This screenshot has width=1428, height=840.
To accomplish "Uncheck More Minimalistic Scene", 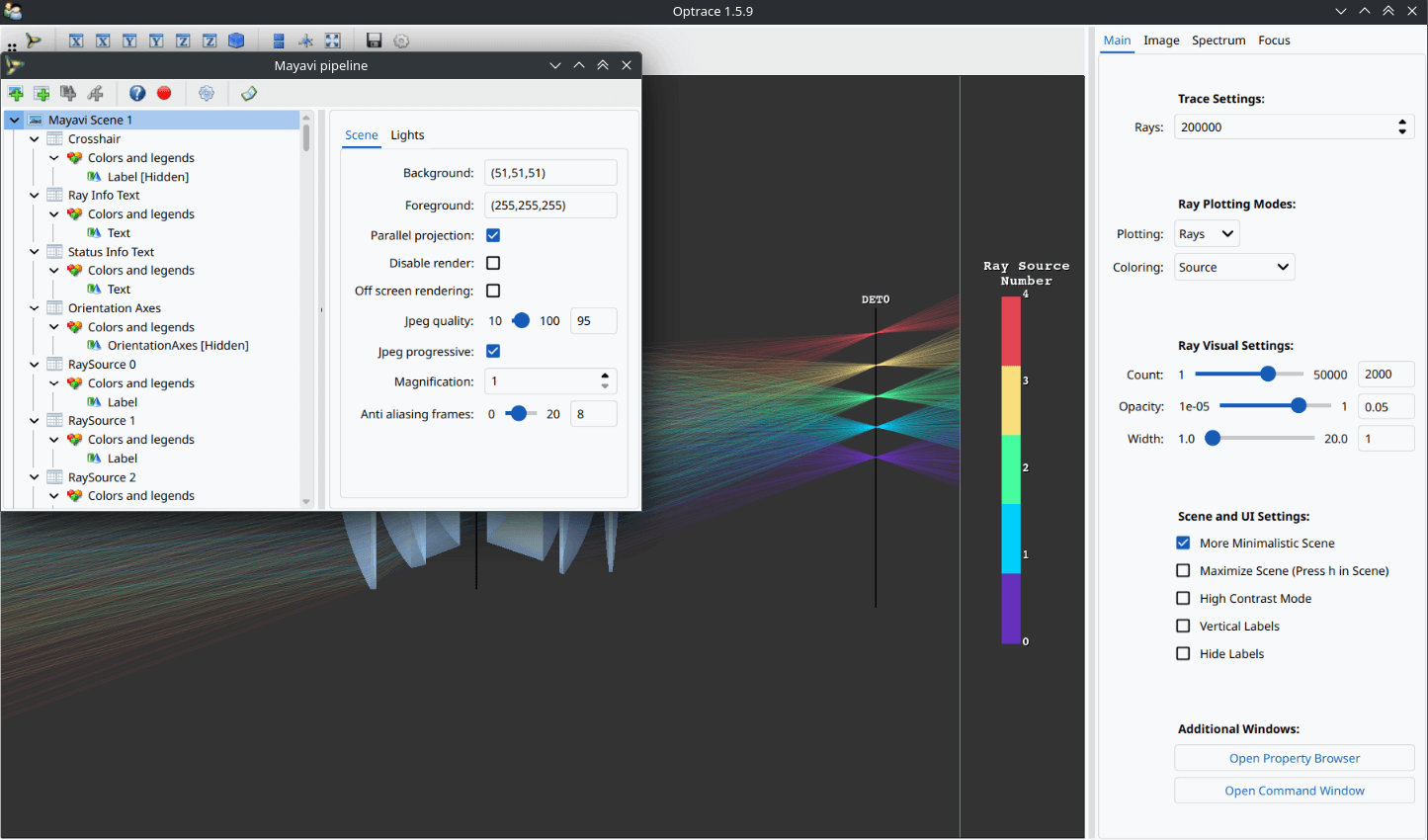I will pyautogui.click(x=1183, y=543).
